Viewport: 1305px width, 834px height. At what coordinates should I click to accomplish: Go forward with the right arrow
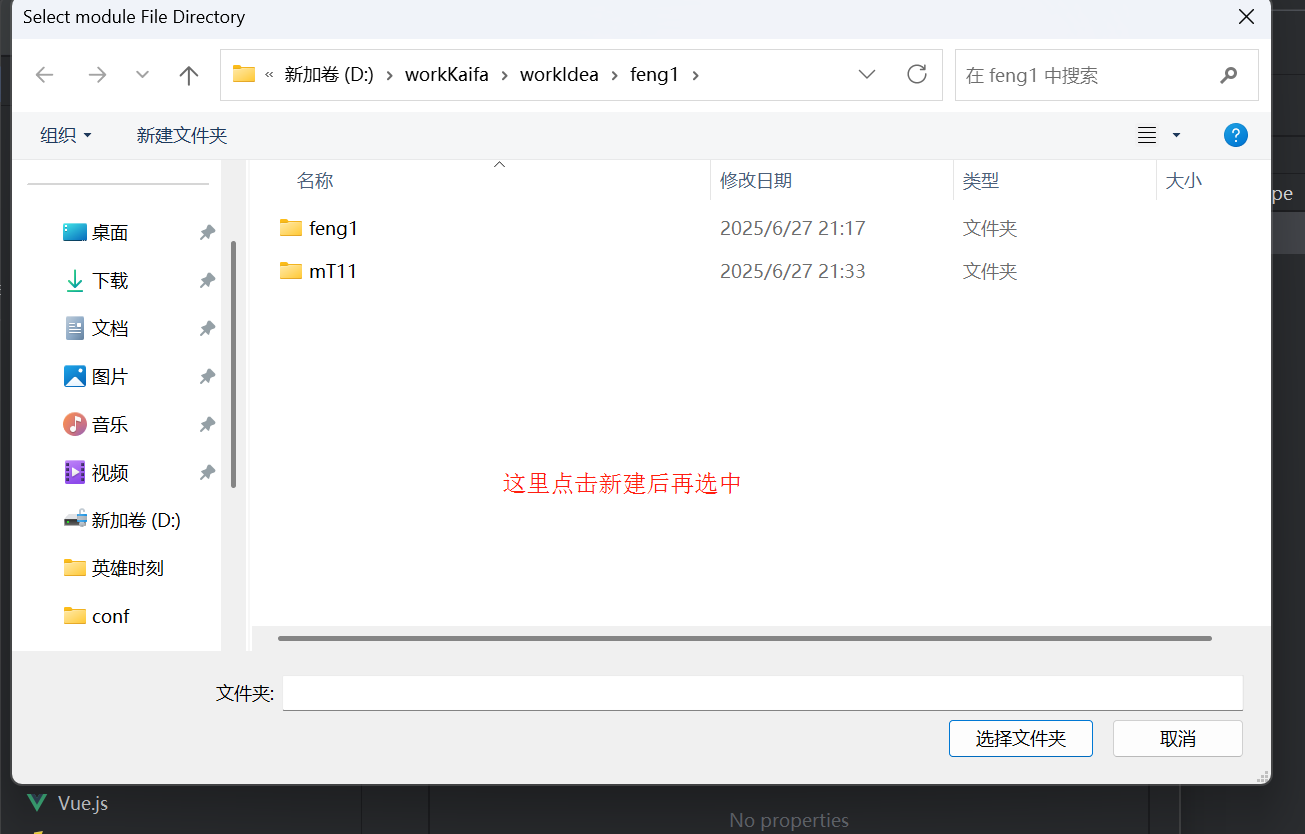97,75
